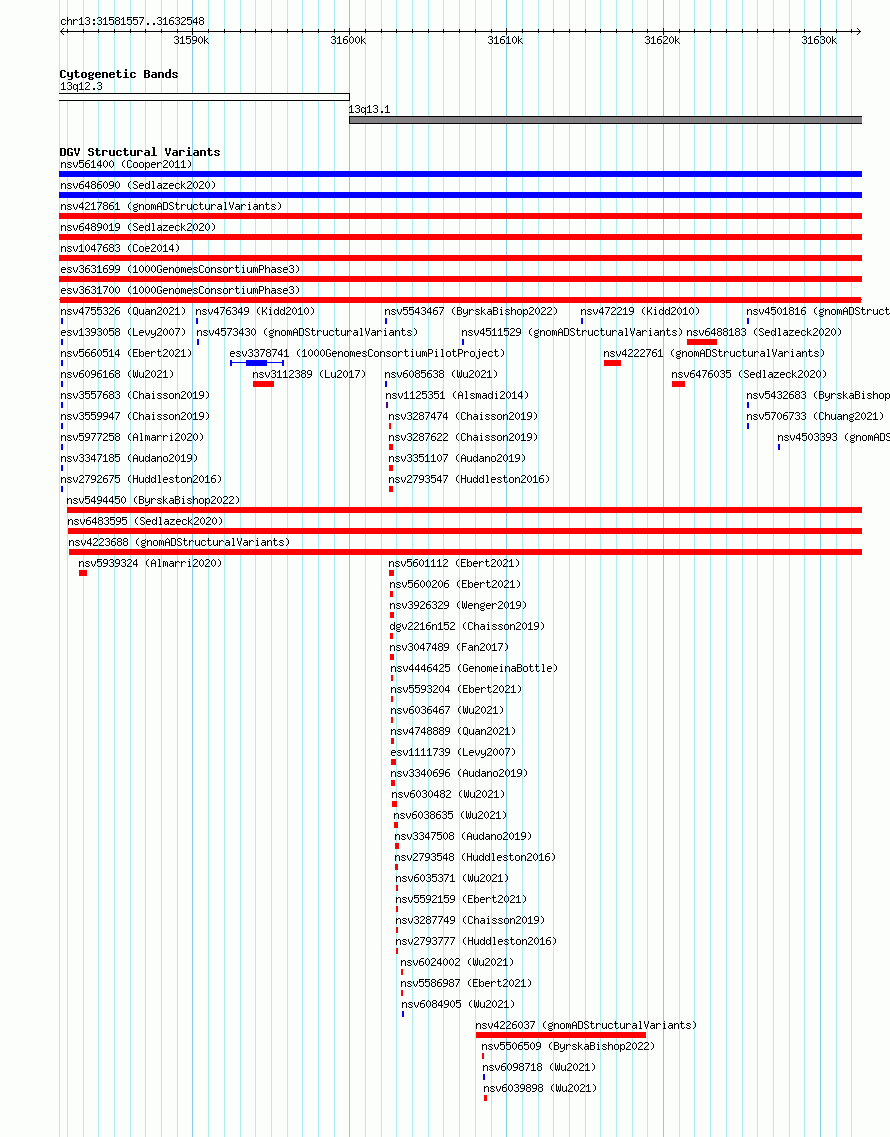Click nsv3047489 (Fan2017) label
Screen dimensions: 890x1137
click(x=450, y=648)
